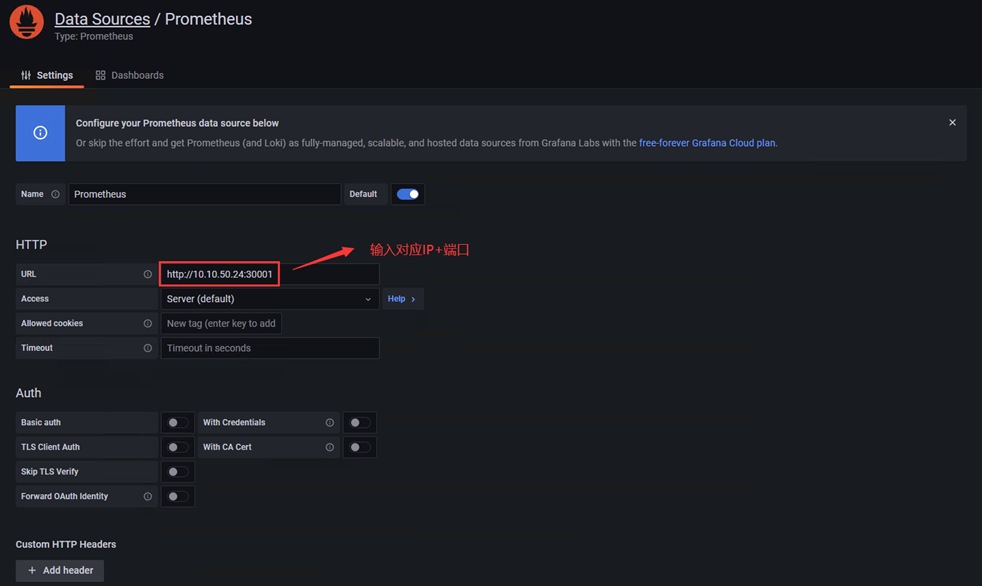This screenshot has width=982, height=586.
Task: Enable the Skip TLS Verify toggle
Action: point(177,471)
